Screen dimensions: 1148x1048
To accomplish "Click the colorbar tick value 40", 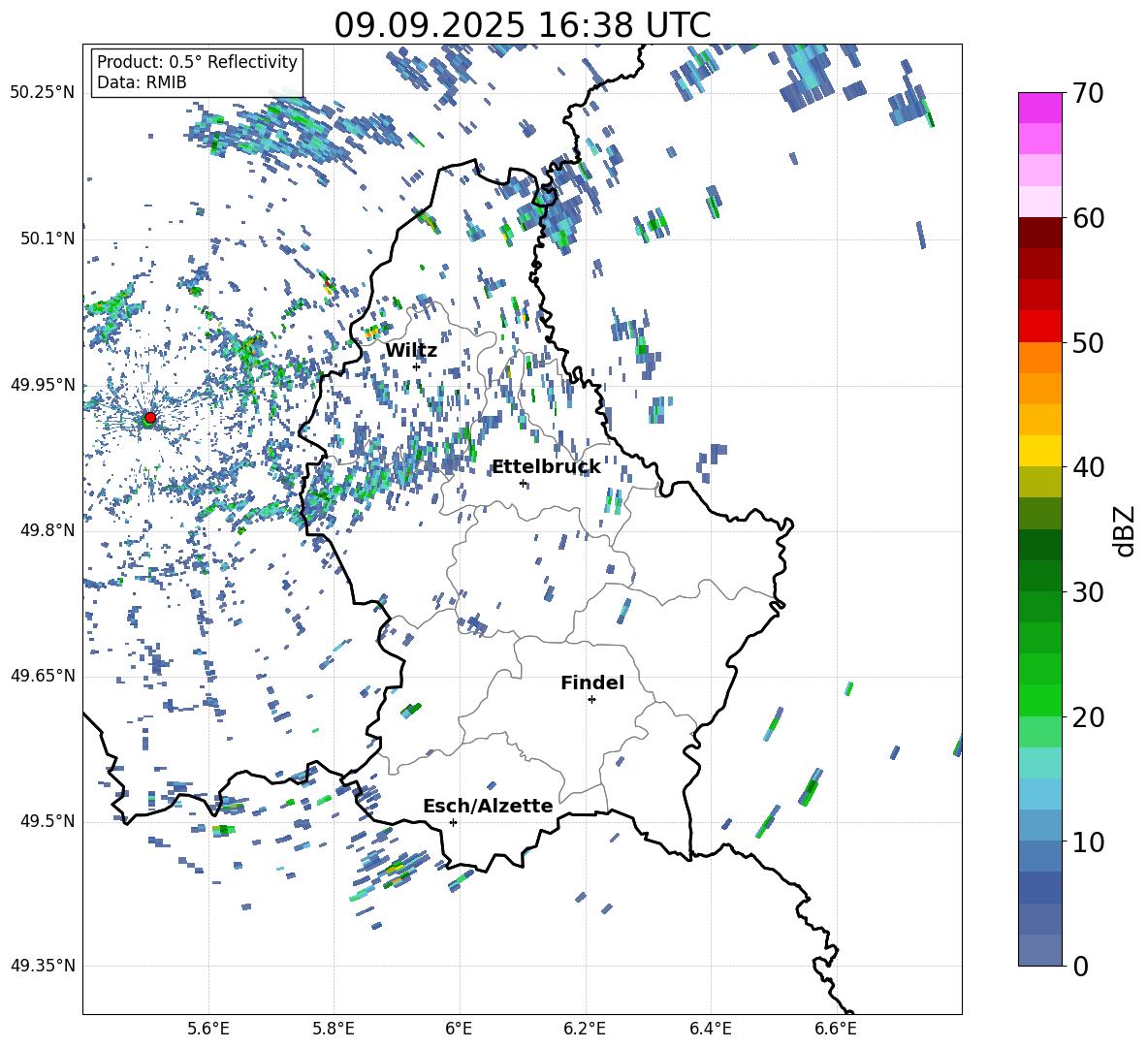I will [x=1088, y=467].
